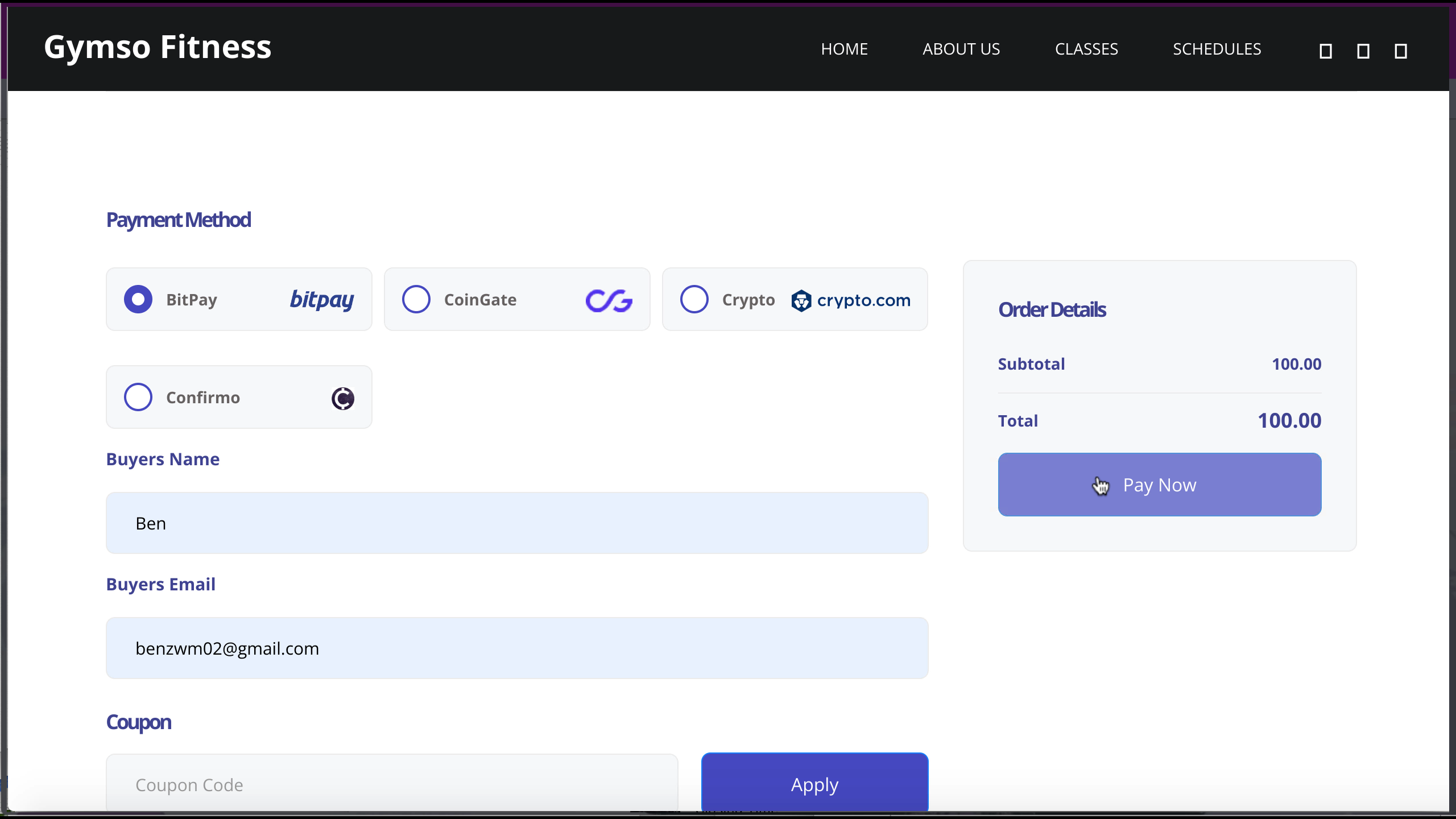The image size is (1456, 819).
Task: Select the BitPay radio button
Action: pyautogui.click(x=138, y=299)
